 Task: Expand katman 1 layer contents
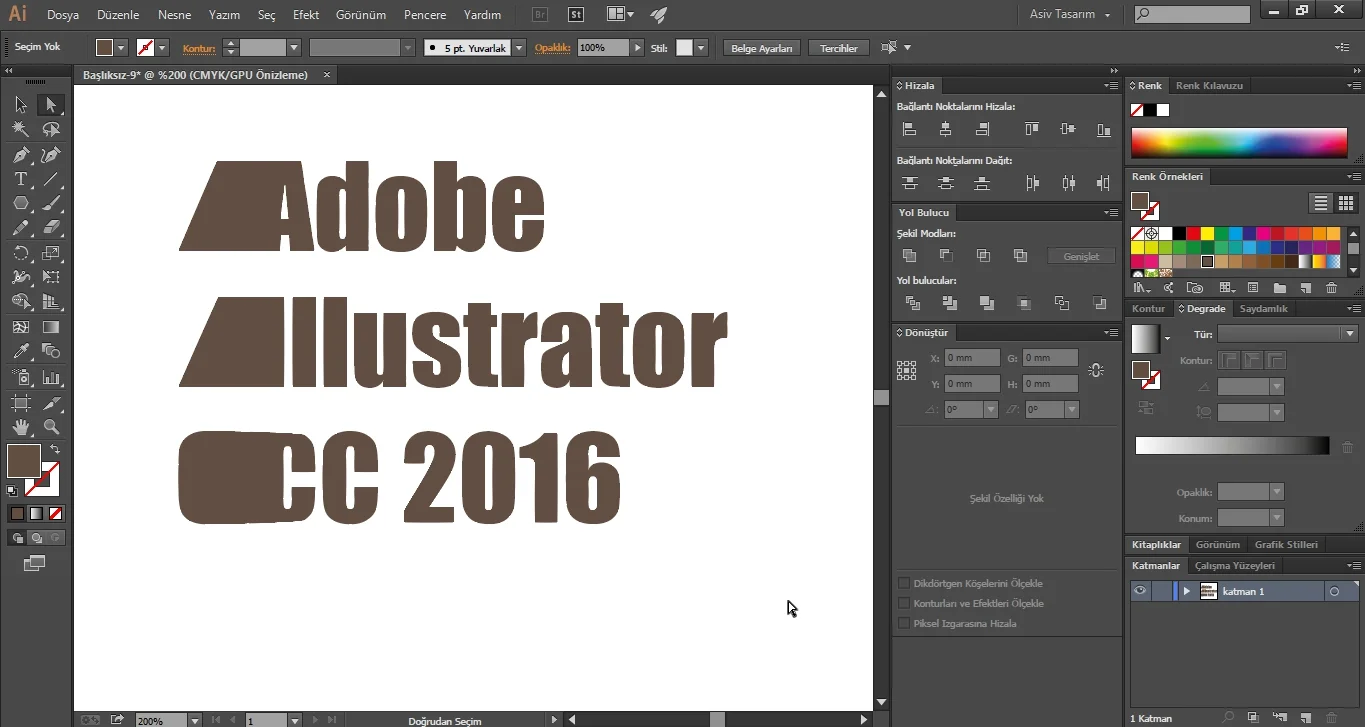click(x=1186, y=591)
